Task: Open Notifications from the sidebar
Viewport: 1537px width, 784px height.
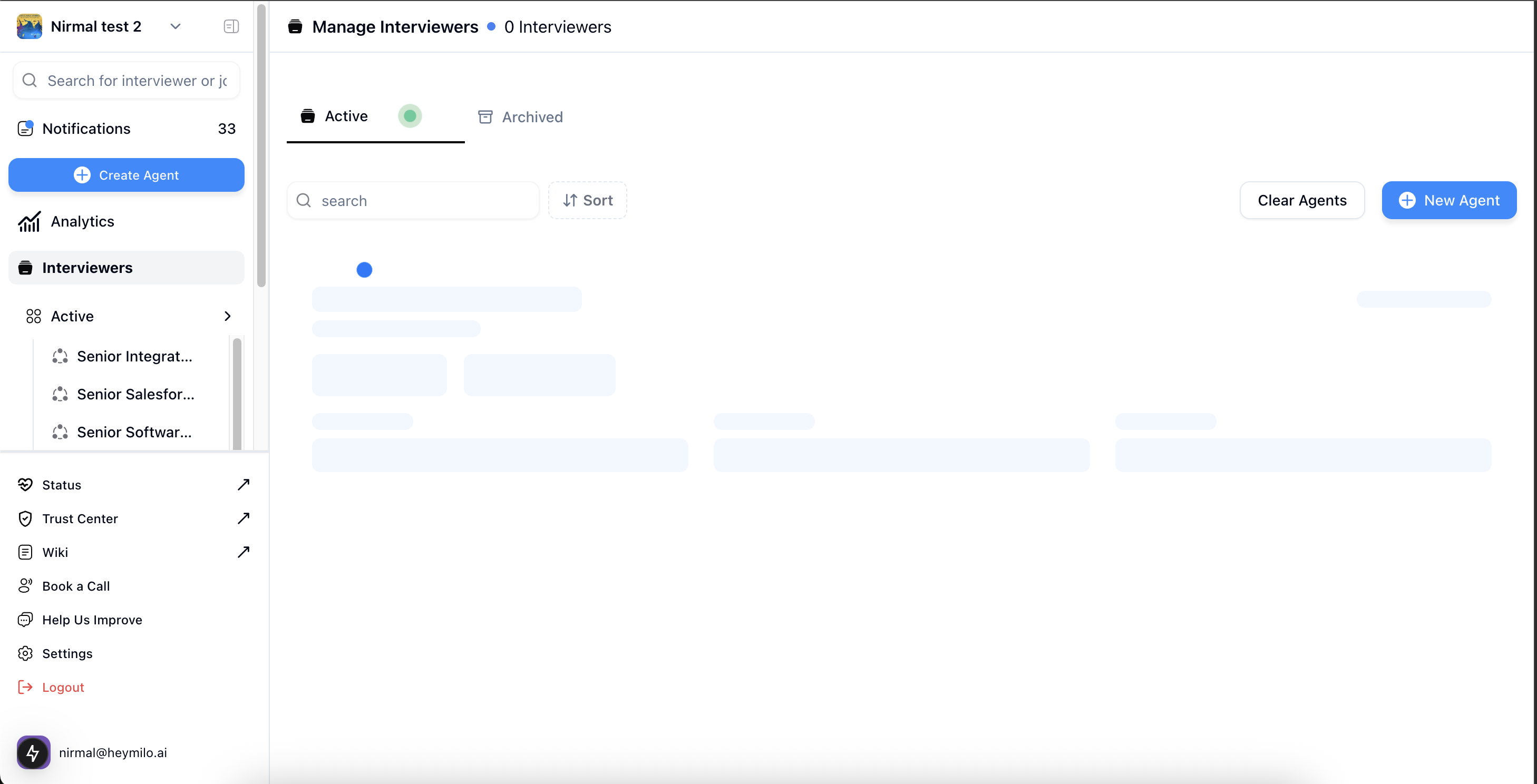Action: coord(86,128)
